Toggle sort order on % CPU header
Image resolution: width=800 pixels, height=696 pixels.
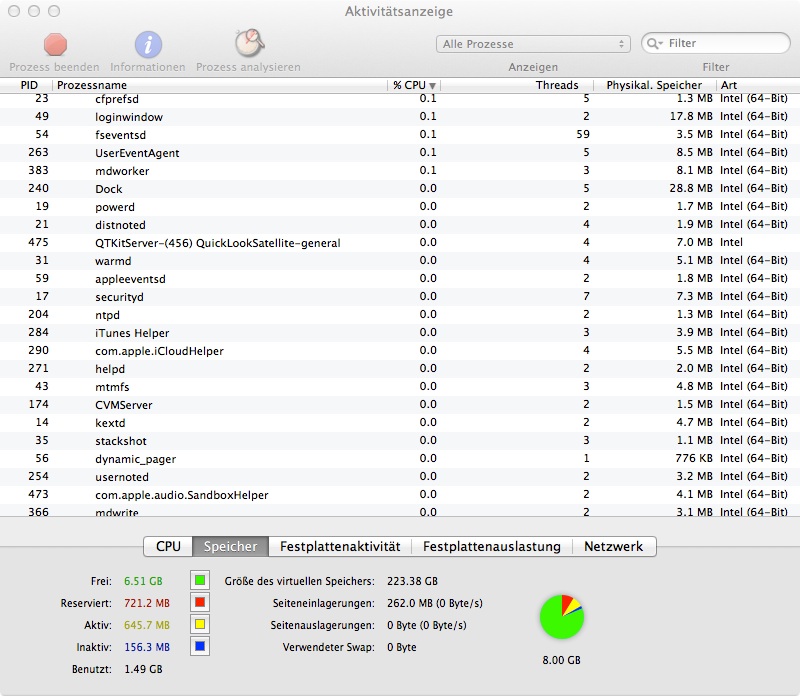[414, 85]
